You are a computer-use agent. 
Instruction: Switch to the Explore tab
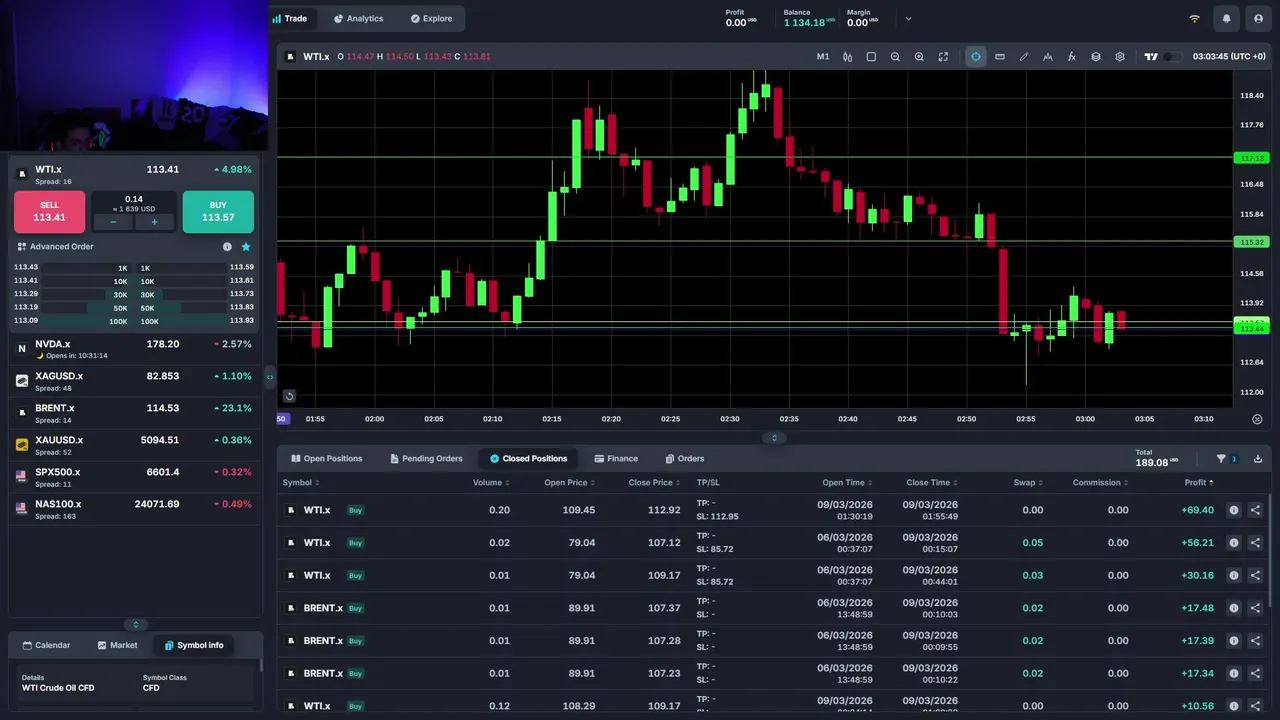coord(431,18)
